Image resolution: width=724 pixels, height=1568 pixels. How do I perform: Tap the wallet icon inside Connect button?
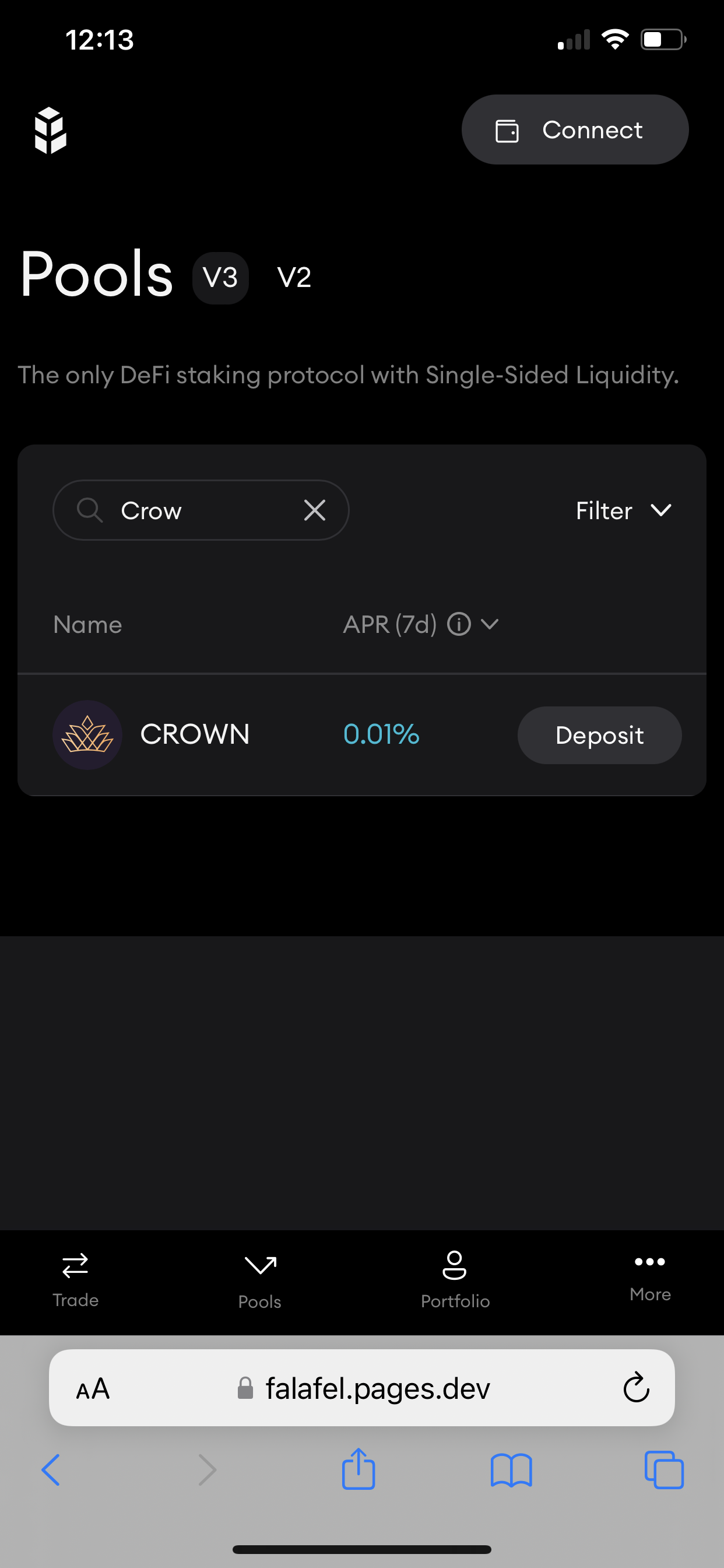[x=507, y=129]
